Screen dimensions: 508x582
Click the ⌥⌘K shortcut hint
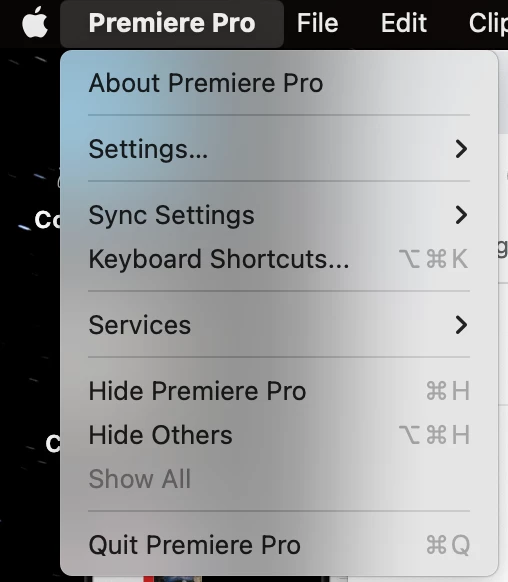pyautogui.click(x=433, y=258)
